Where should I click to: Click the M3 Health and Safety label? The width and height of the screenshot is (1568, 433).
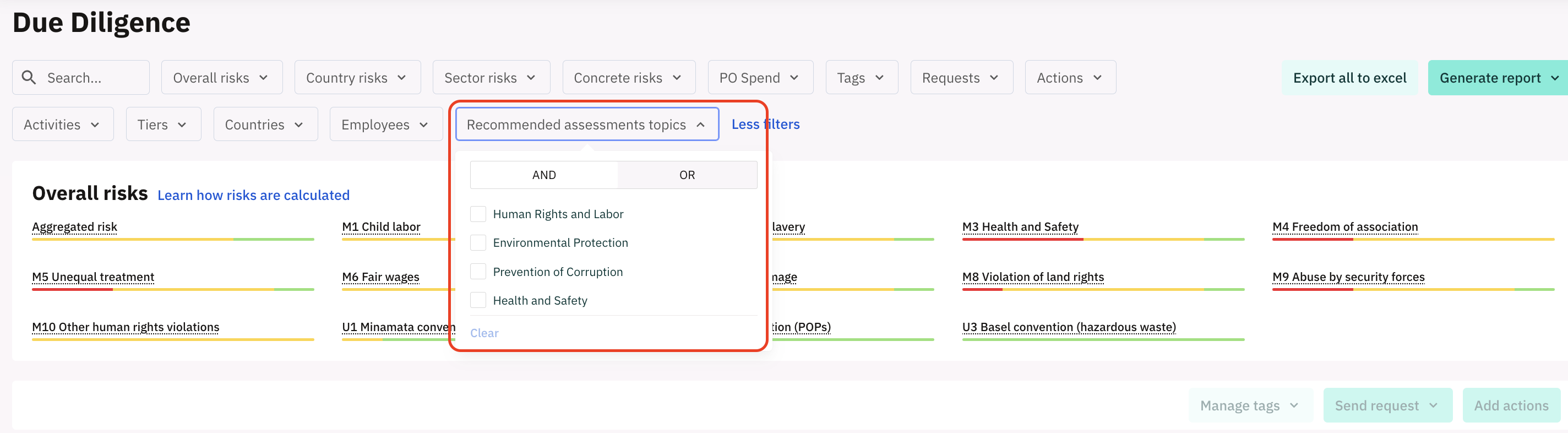coord(1020,226)
